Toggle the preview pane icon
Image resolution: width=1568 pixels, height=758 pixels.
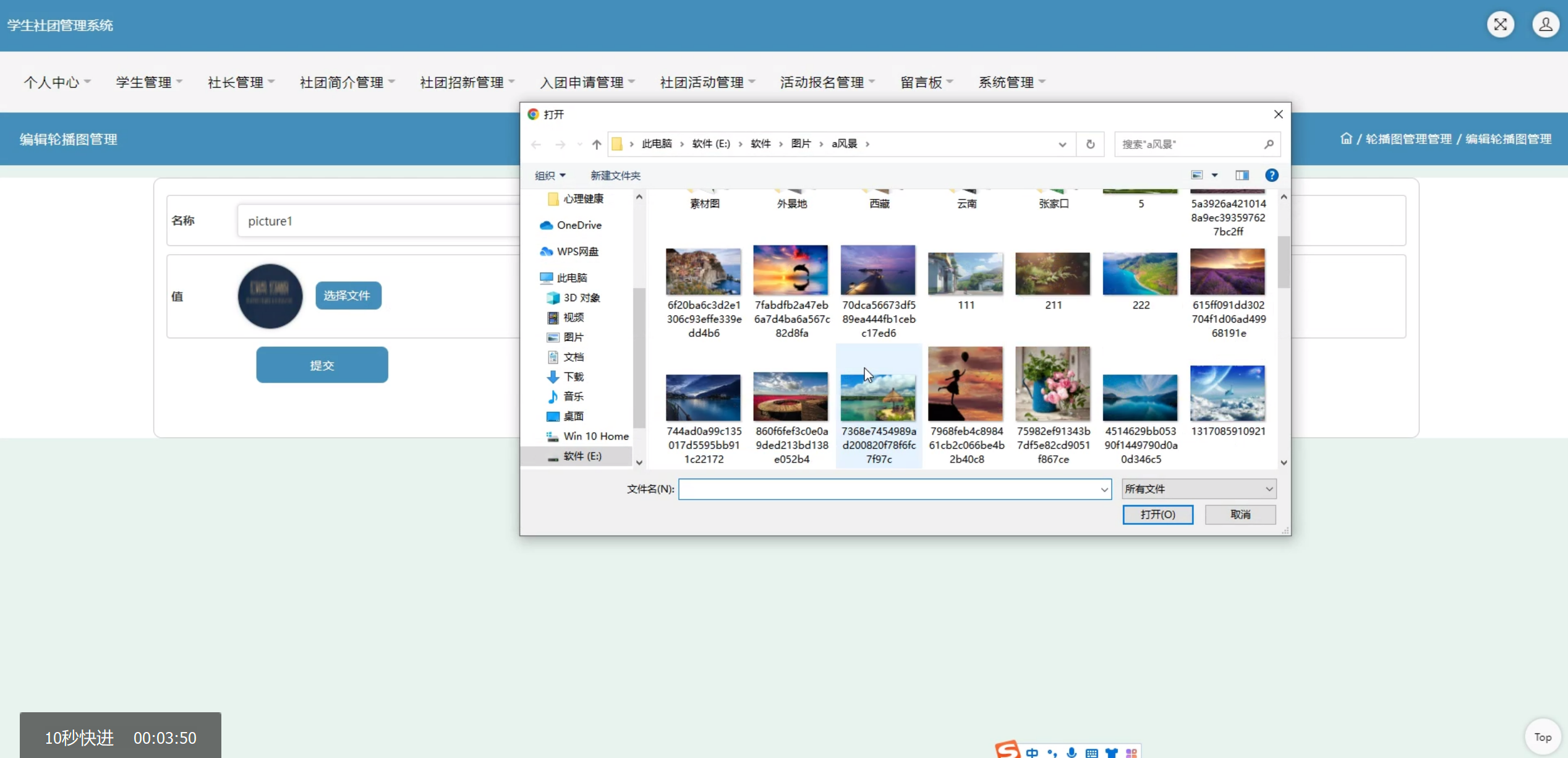(1242, 176)
